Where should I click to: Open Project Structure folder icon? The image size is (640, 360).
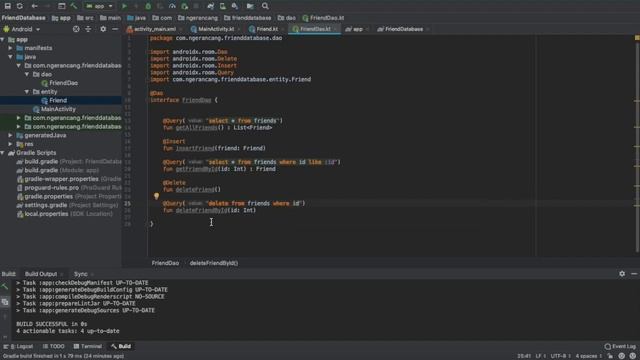(x=250, y=6)
